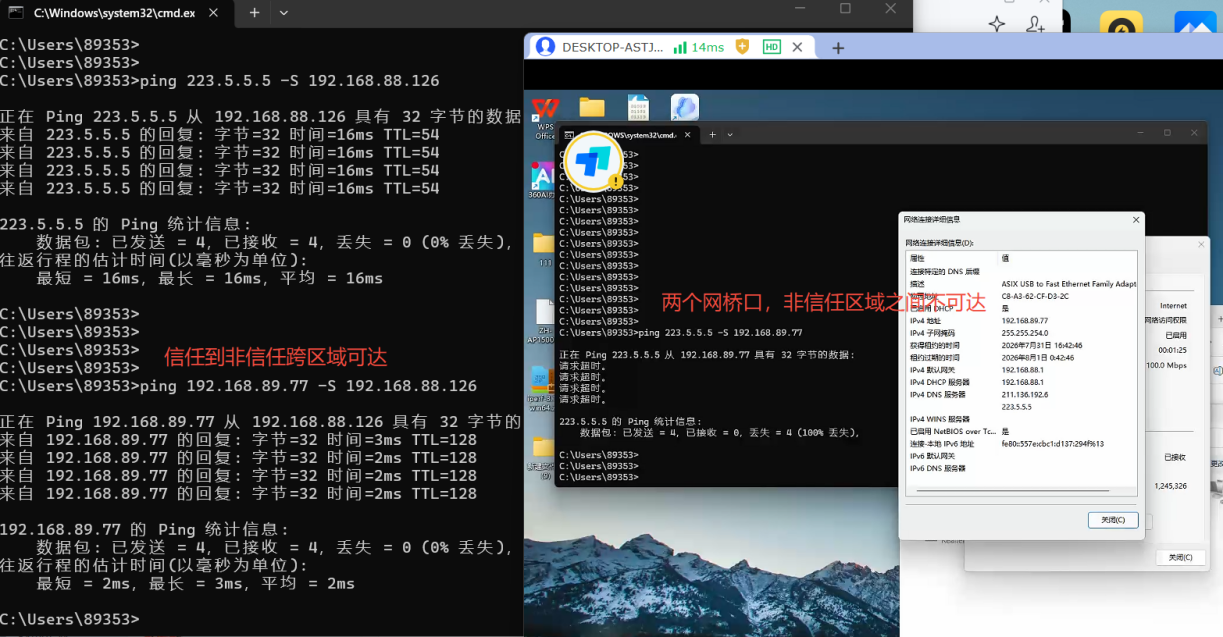The height and width of the screenshot is (637, 1223).
Task: Check the 14ms latency signal indicator
Action: pyautogui.click(x=699, y=47)
